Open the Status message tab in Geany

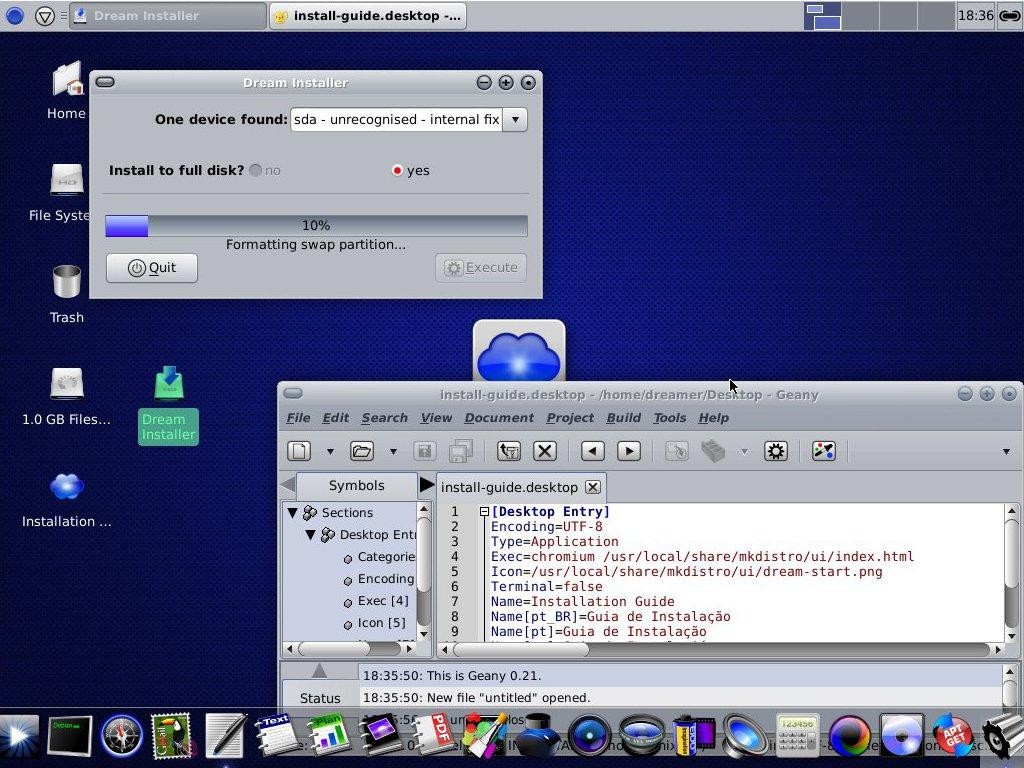coord(320,697)
